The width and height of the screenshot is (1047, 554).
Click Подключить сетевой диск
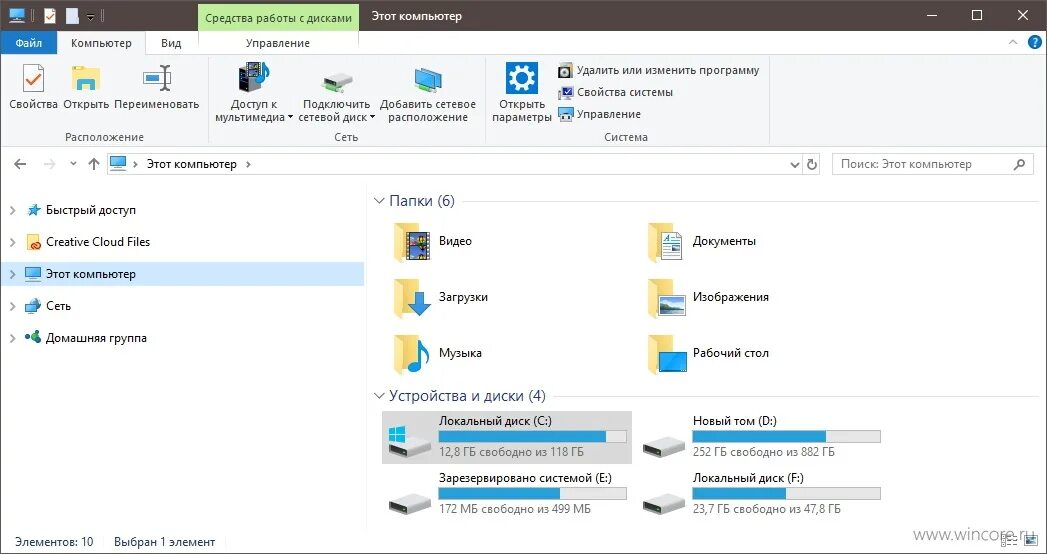(337, 93)
